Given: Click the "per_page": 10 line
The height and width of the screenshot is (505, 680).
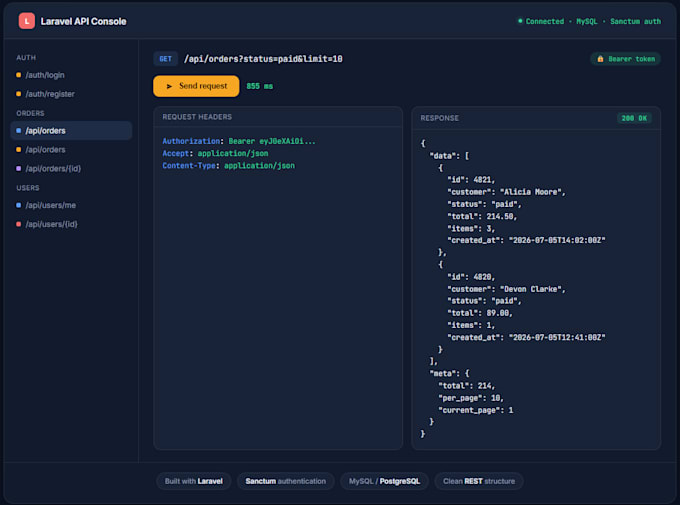Looking at the screenshot, I should [471, 398].
